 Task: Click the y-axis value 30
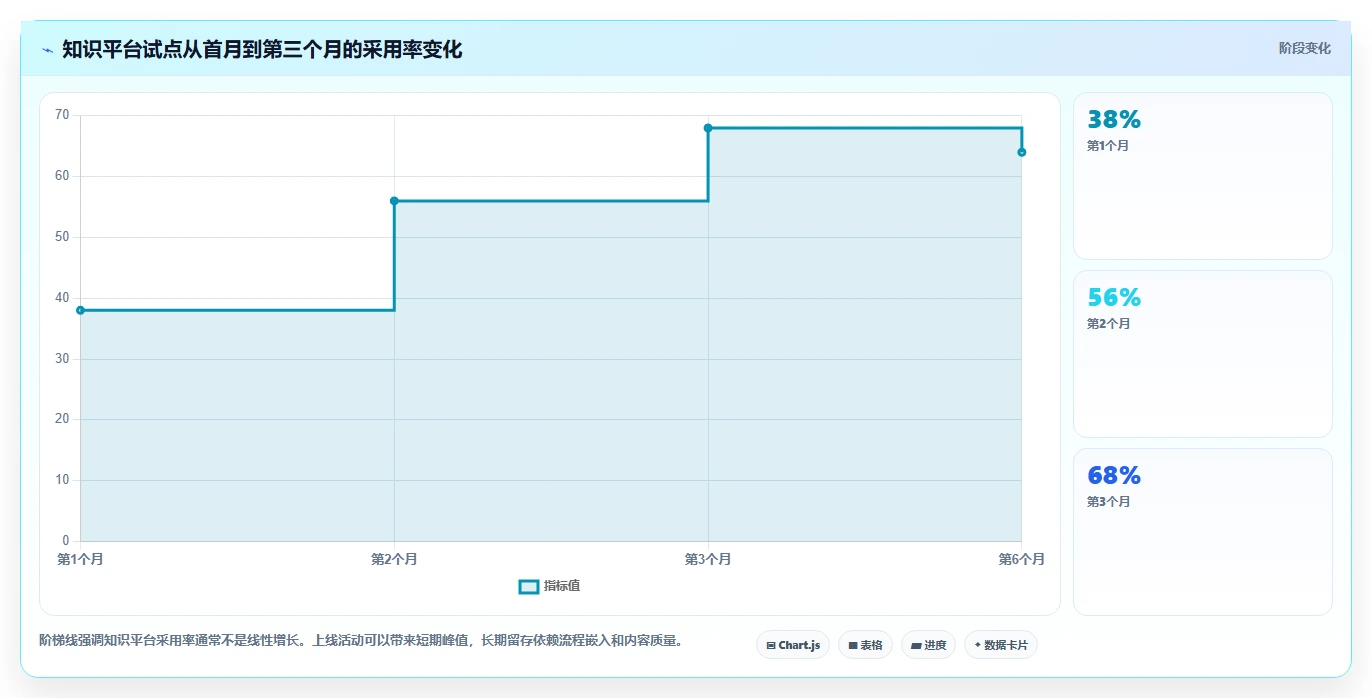click(x=62, y=359)
